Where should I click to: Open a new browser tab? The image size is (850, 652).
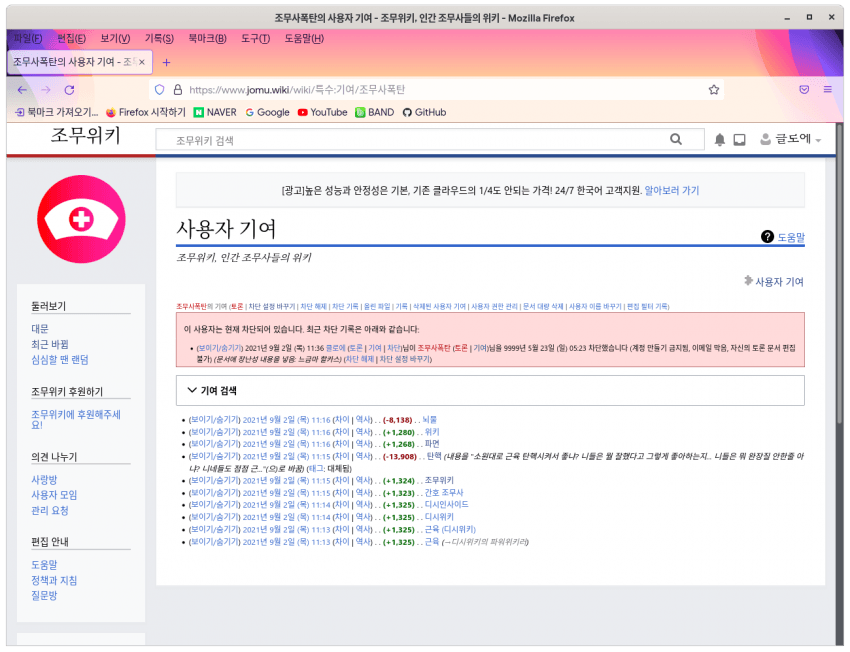(x=166, y=62)
